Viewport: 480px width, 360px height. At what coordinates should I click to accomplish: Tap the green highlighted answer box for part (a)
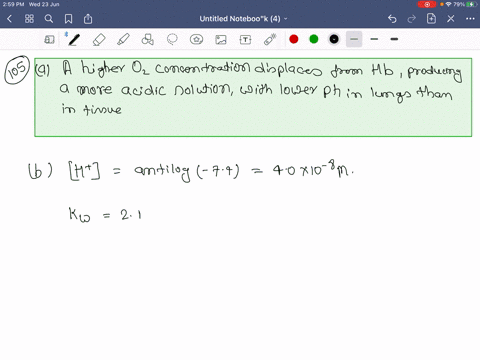253,97
